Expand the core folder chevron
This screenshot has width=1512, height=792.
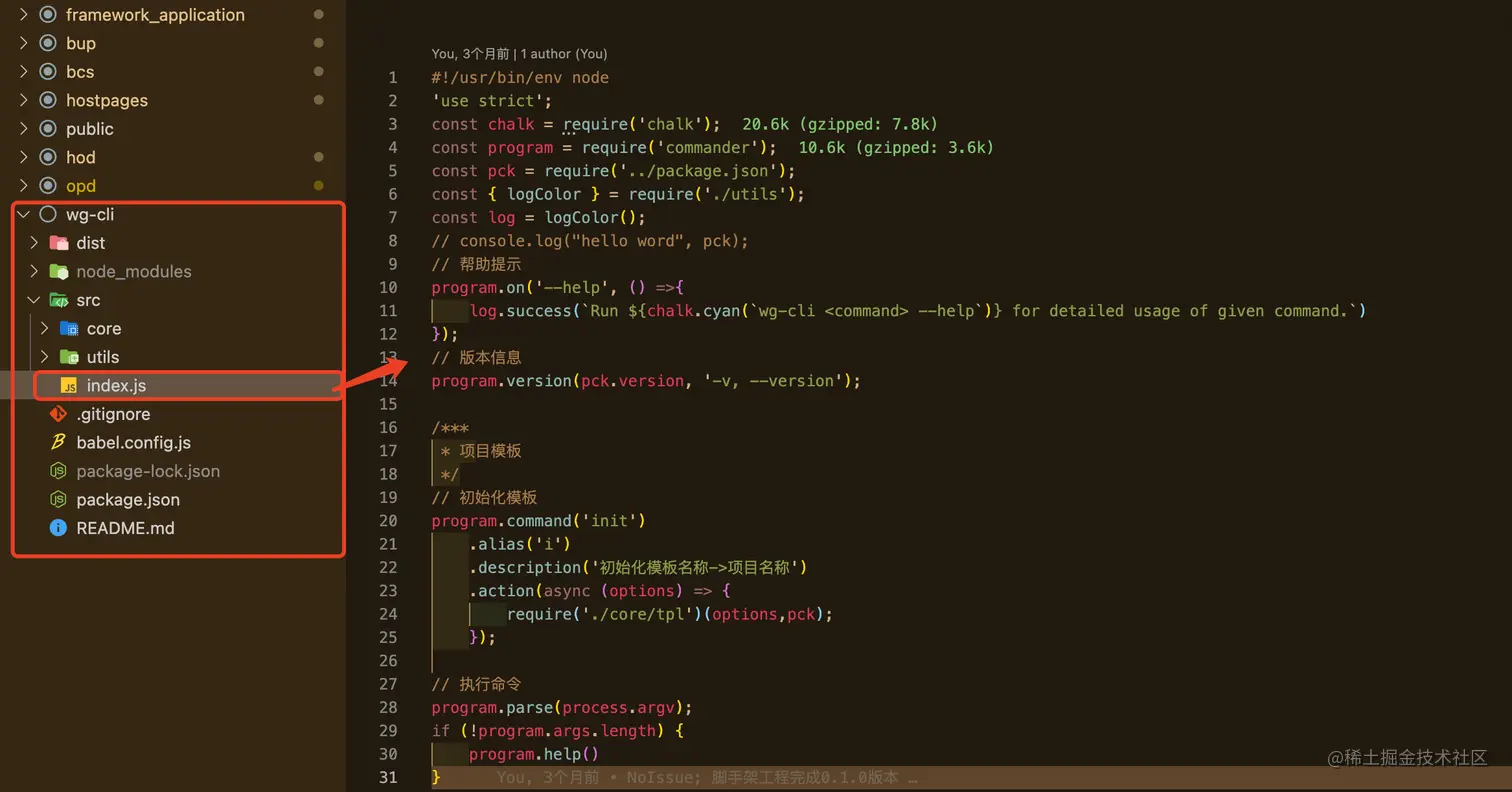point(44,328)
